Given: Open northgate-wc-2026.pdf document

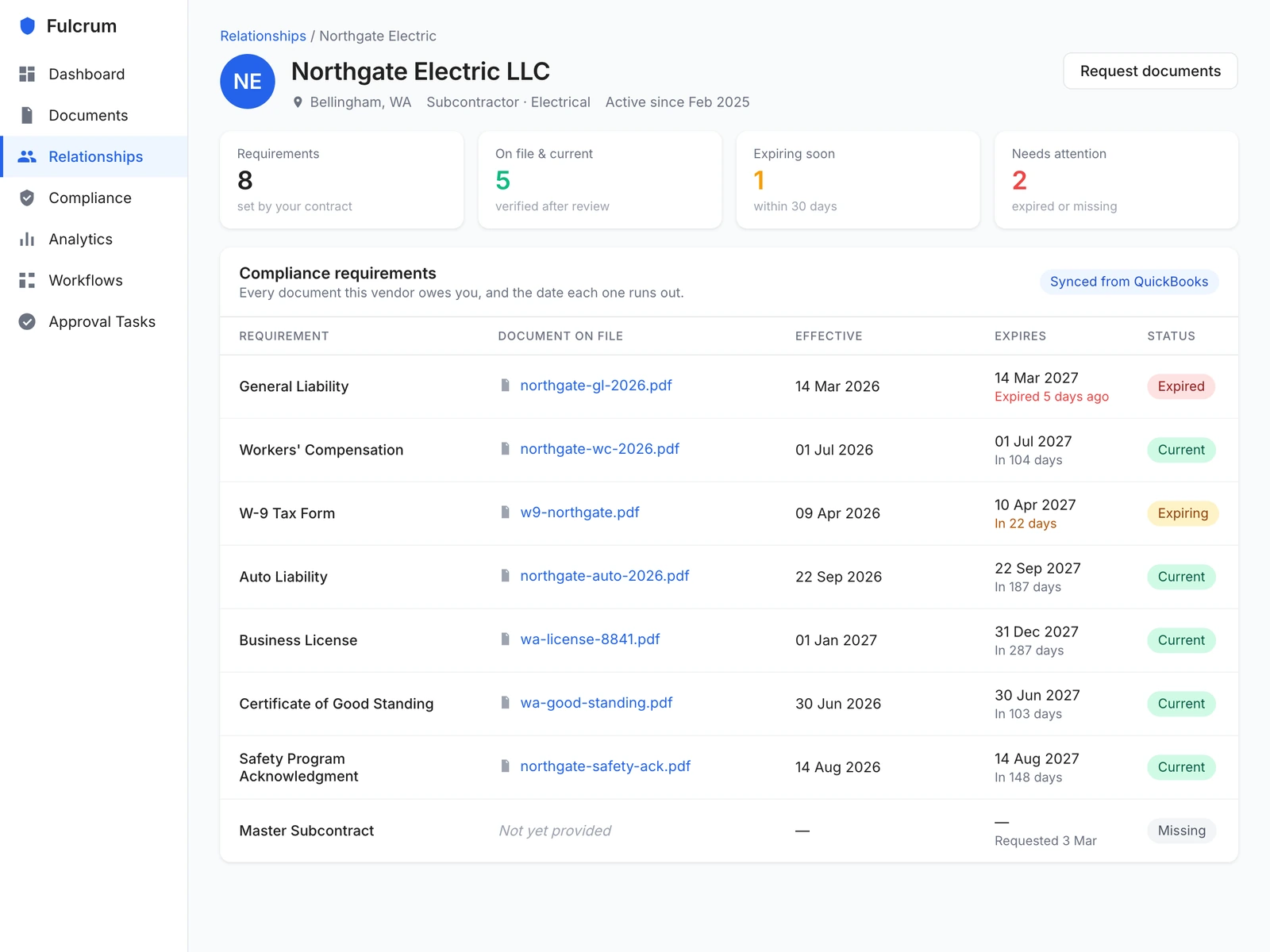Looking at the screenshot, I should click(599, 449).
